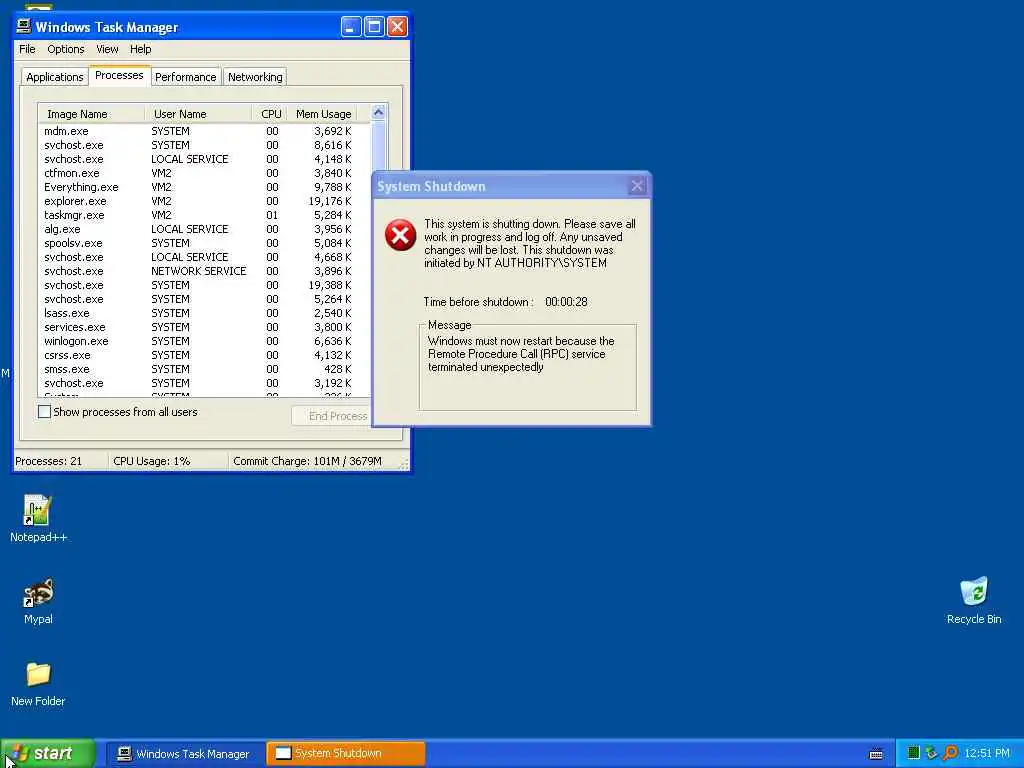Click the disabled System Shutdown close button
This screenshot has width=1024, height=768.
coord(637,186)
